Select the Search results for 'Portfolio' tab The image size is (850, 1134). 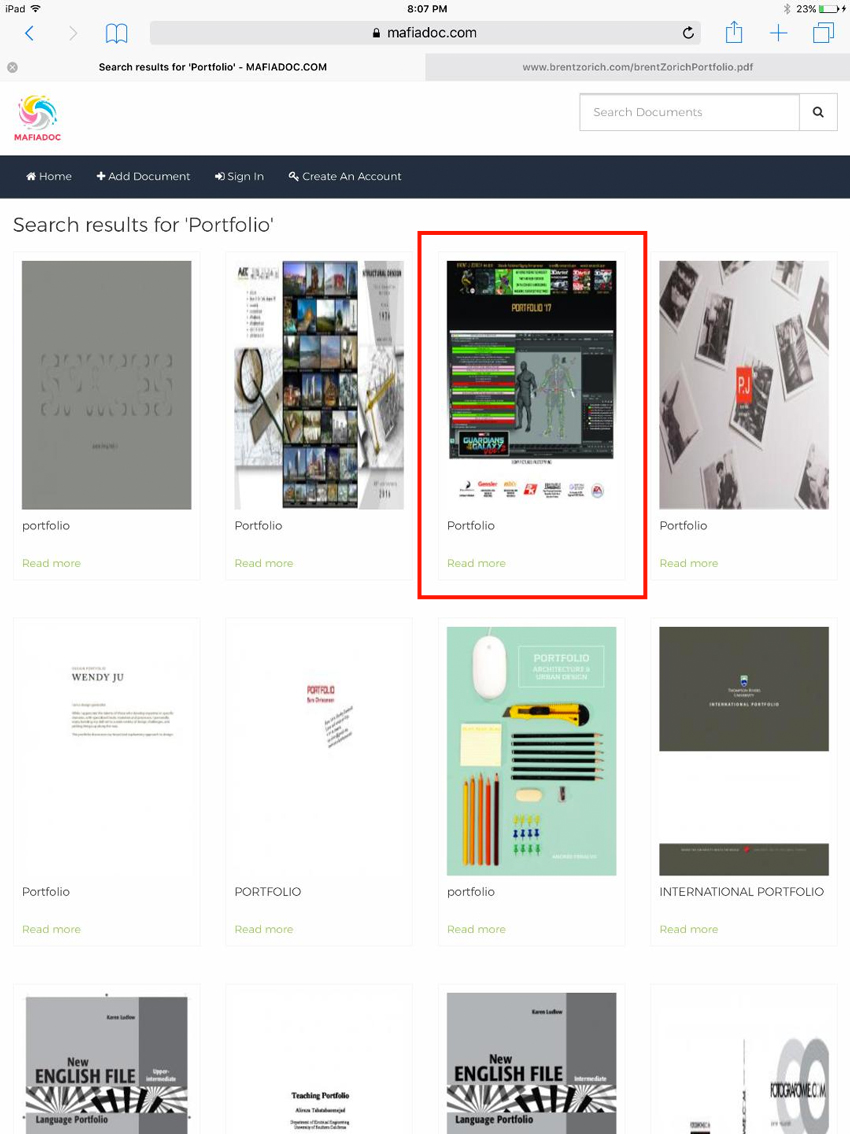click(x=213, y=67)
